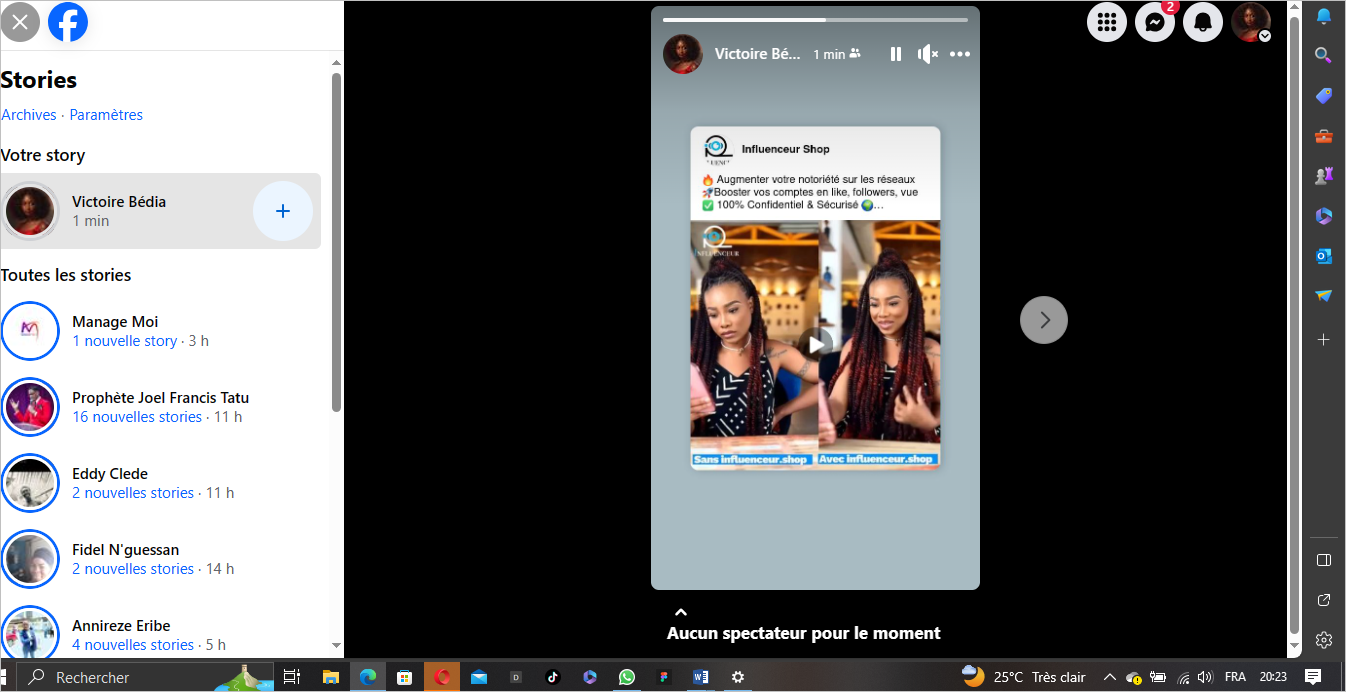1346x692 pixels.
Task: Pause the playing story
Action: [x=896, y=54]
